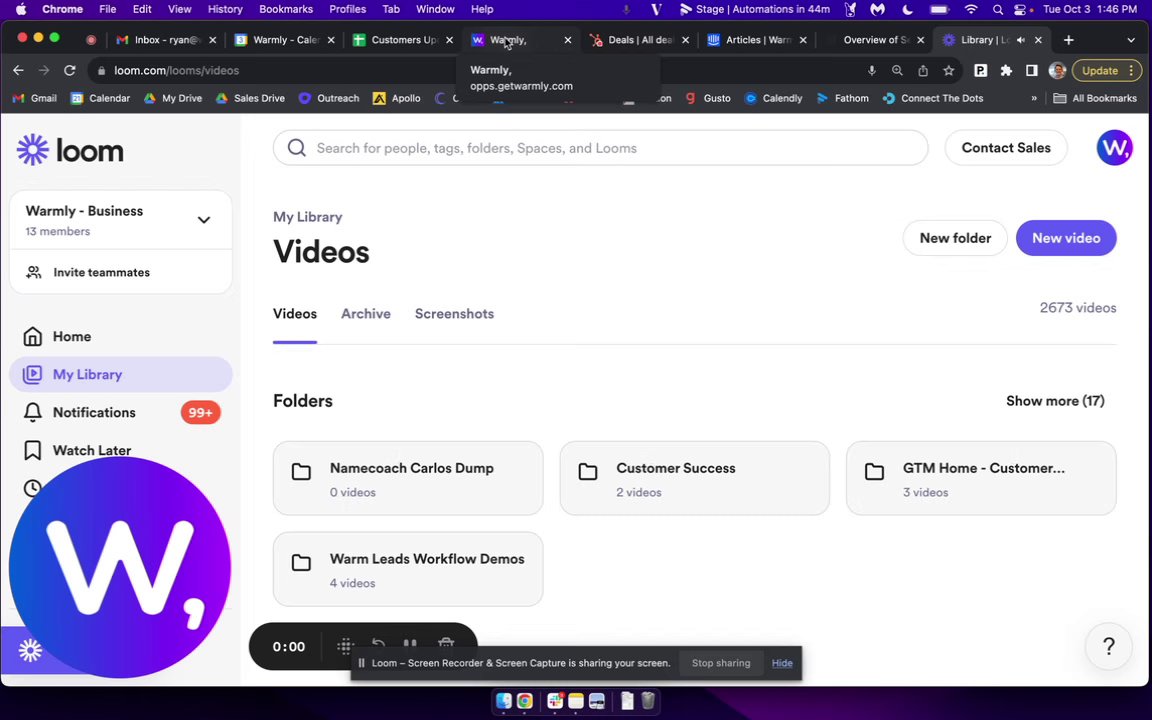
Task: Switch to Deals browser tab
Action: 639,40
